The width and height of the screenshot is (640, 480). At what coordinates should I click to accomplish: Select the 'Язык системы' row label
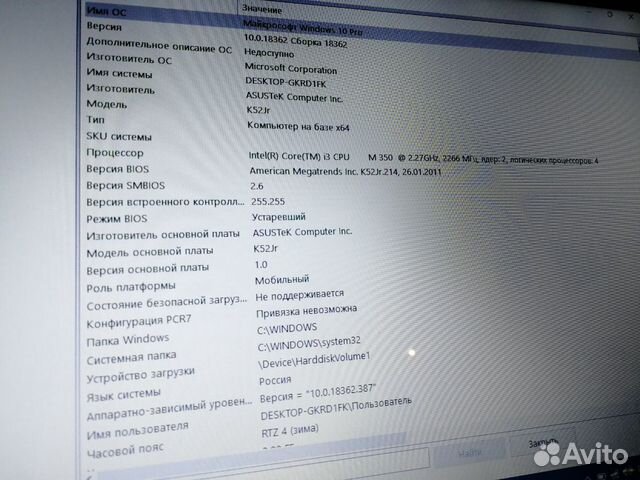(x=124, y=395)
